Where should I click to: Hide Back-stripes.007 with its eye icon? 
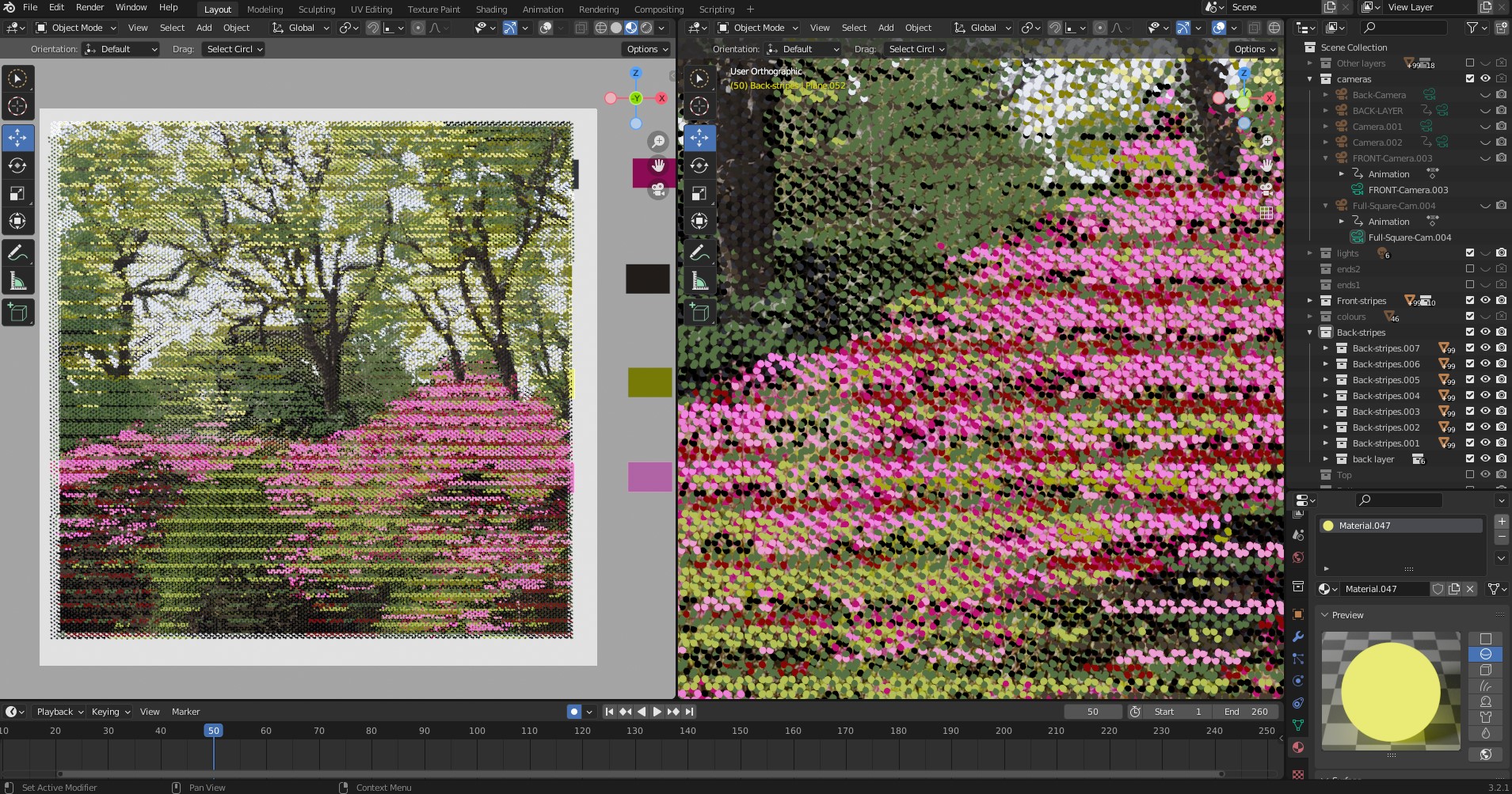click(1486, 348)
